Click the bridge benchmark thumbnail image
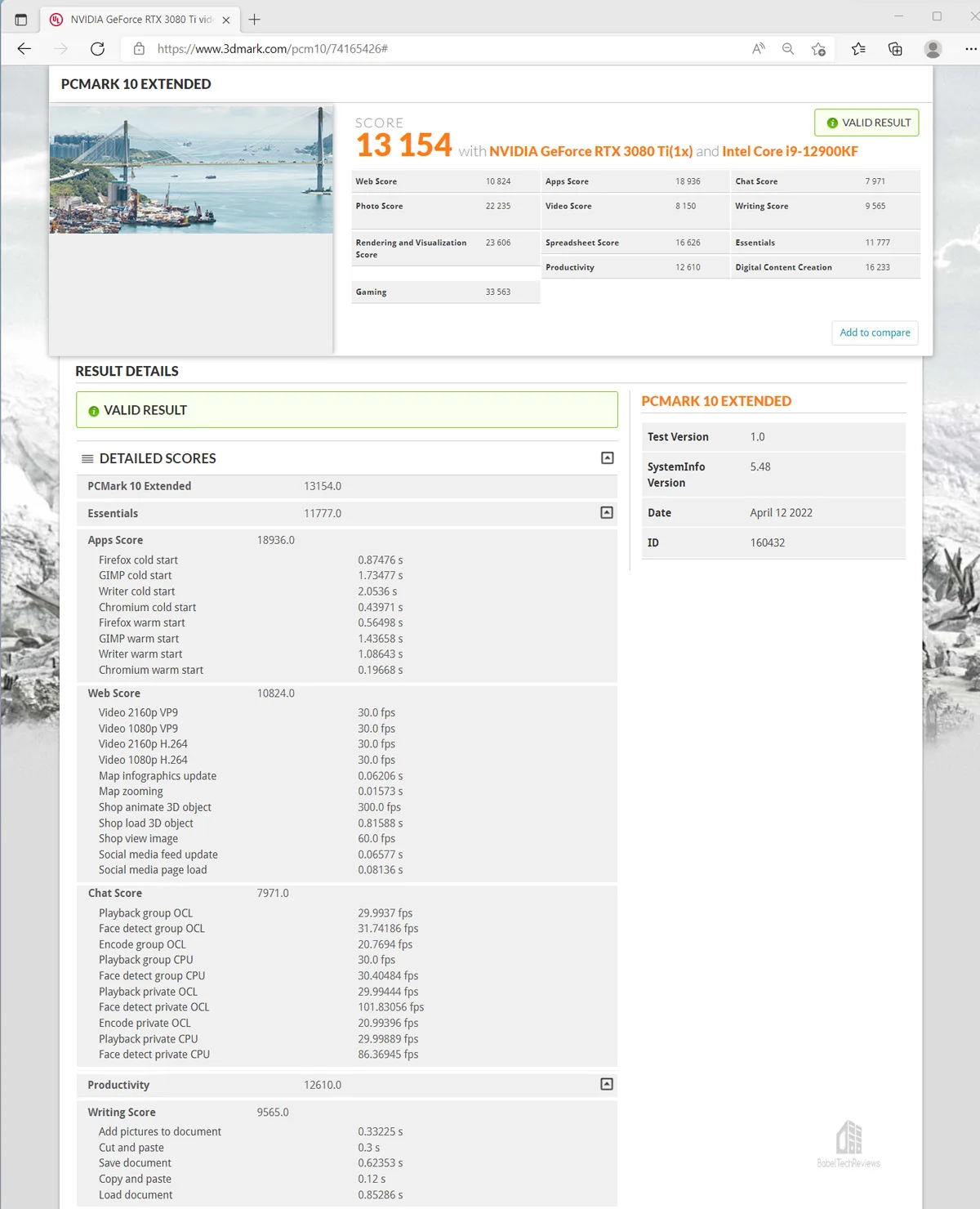The height and width of the screenshot is (1209, 980). pyautogui.click(x=191, y=169)
